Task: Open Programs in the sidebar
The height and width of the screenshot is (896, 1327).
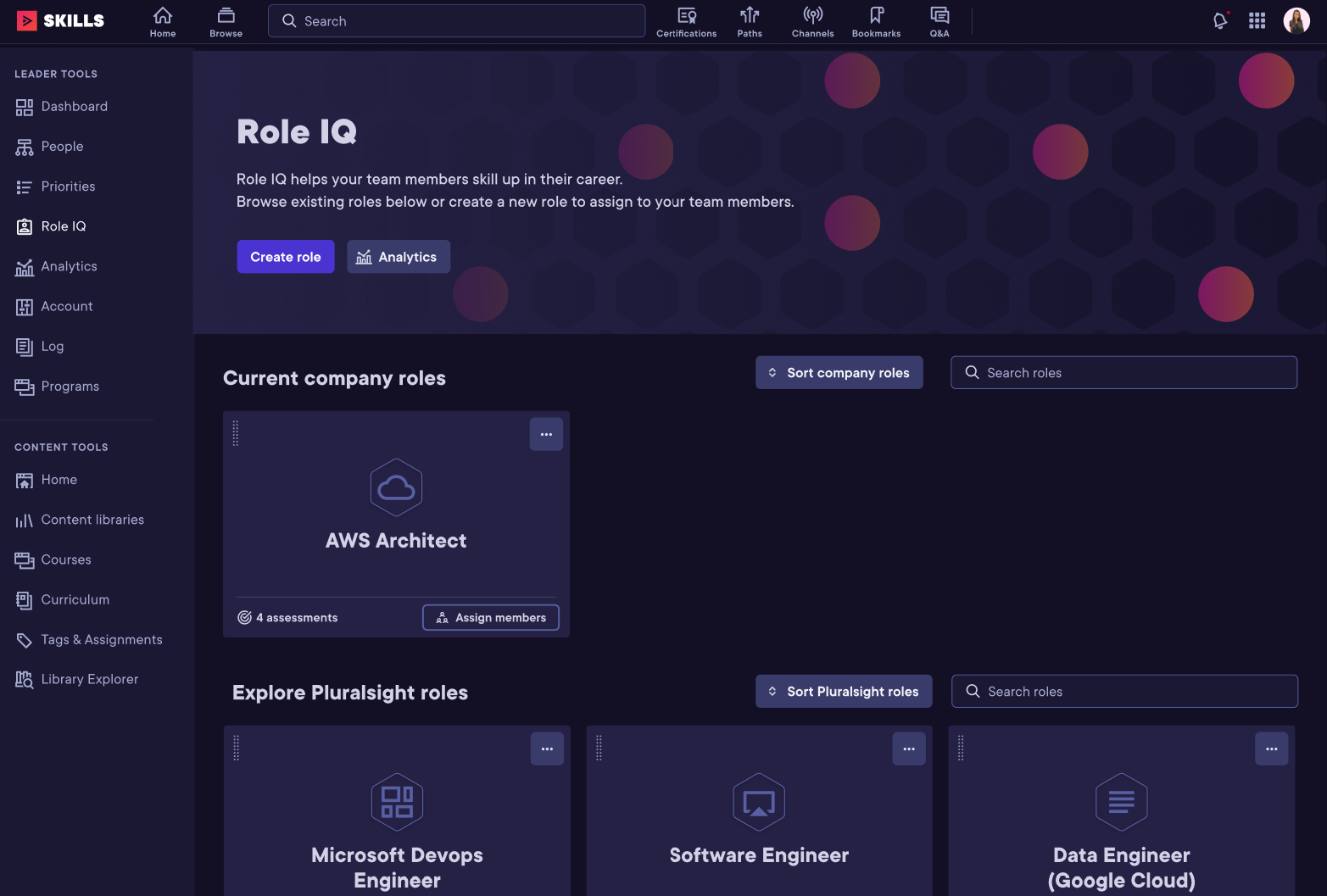Action: click(57, 387)
